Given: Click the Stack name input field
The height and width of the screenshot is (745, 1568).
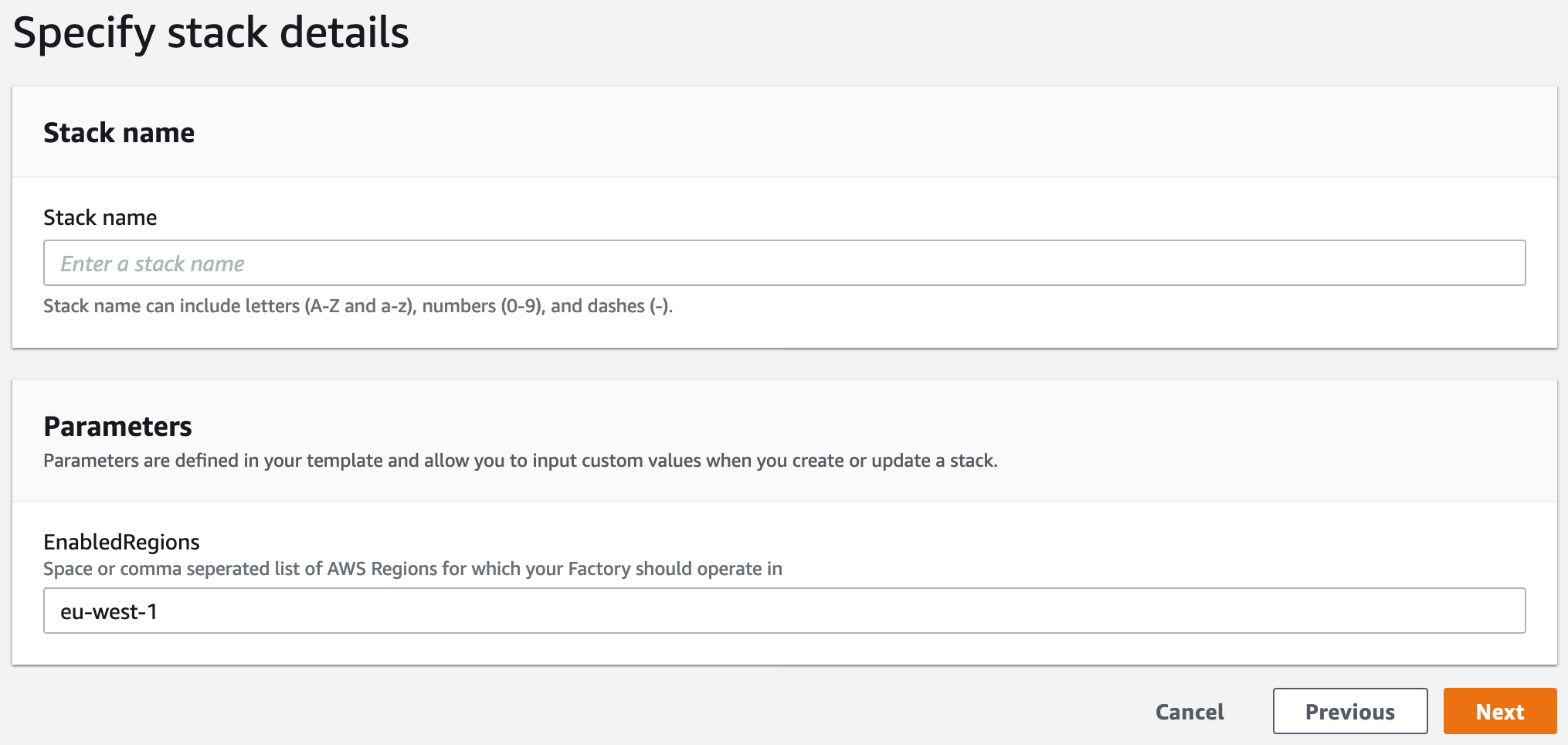Looking at the screenshot, I should pos(784,263).
